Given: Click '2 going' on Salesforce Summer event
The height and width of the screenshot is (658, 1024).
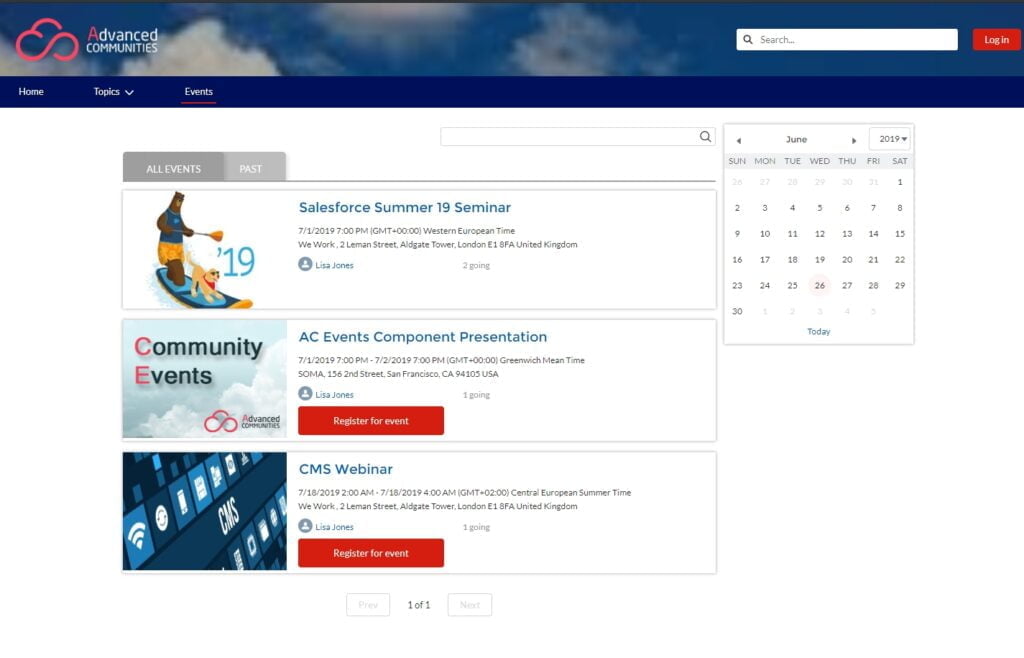Looking at the screenshot, I should tap(476, 265).
